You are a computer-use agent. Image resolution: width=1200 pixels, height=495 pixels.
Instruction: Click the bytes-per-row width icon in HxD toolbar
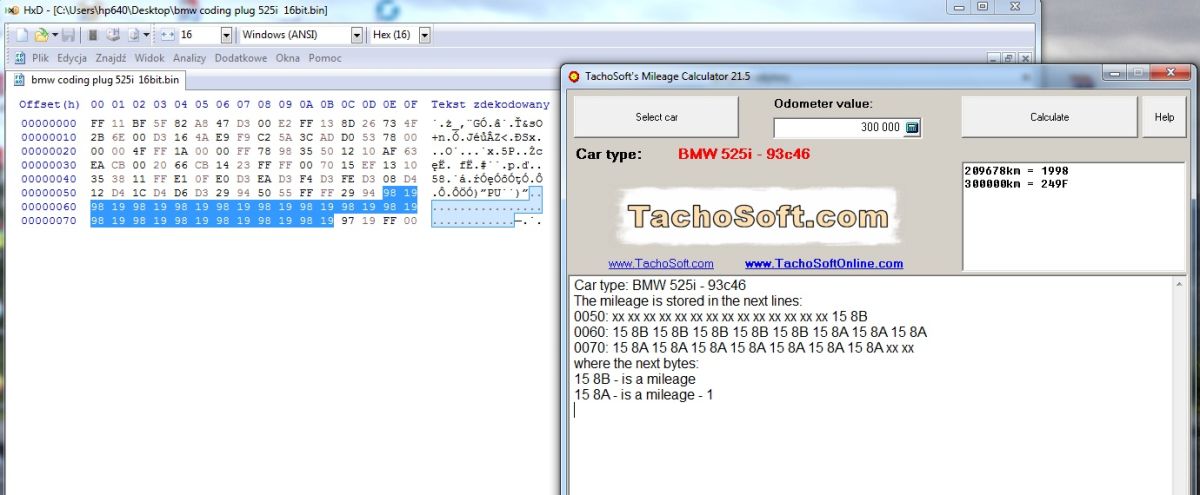click(x=167, y=35)
